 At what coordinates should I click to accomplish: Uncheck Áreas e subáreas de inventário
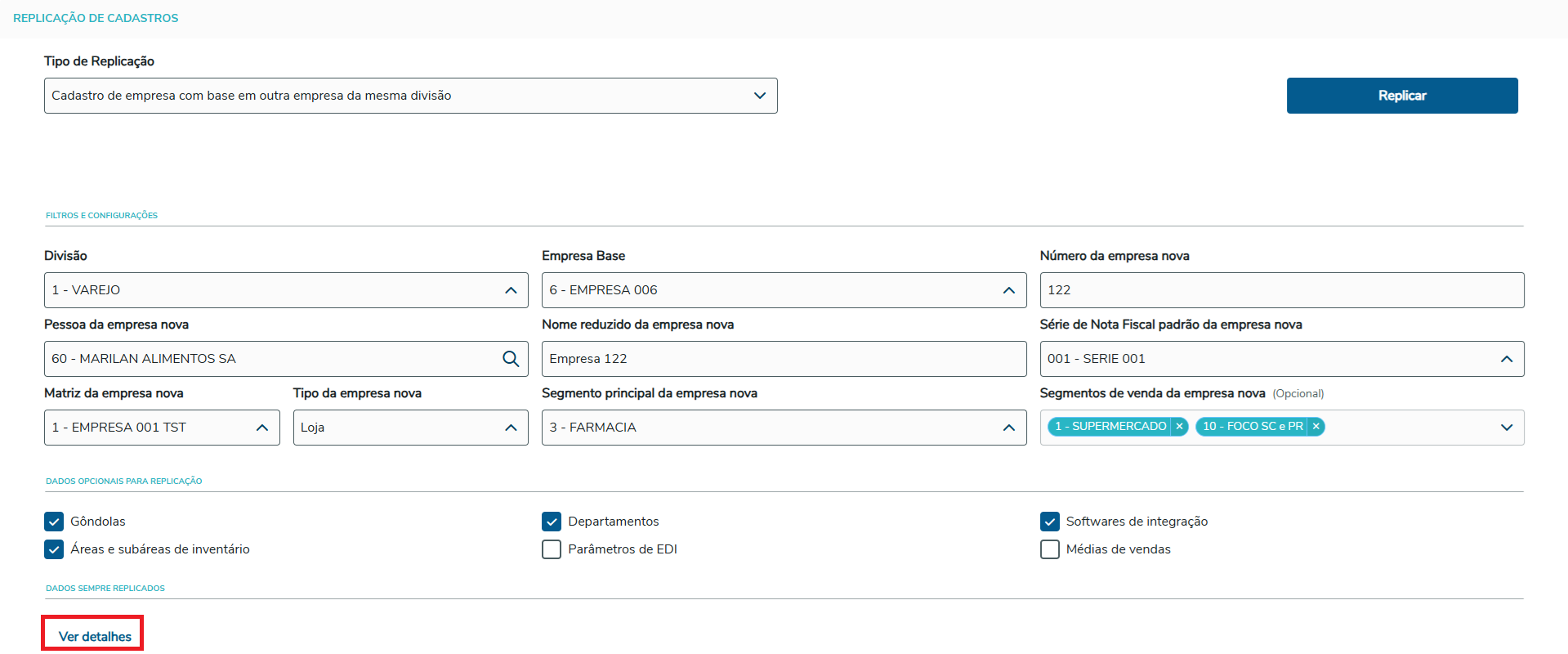(x=54, y=549)
